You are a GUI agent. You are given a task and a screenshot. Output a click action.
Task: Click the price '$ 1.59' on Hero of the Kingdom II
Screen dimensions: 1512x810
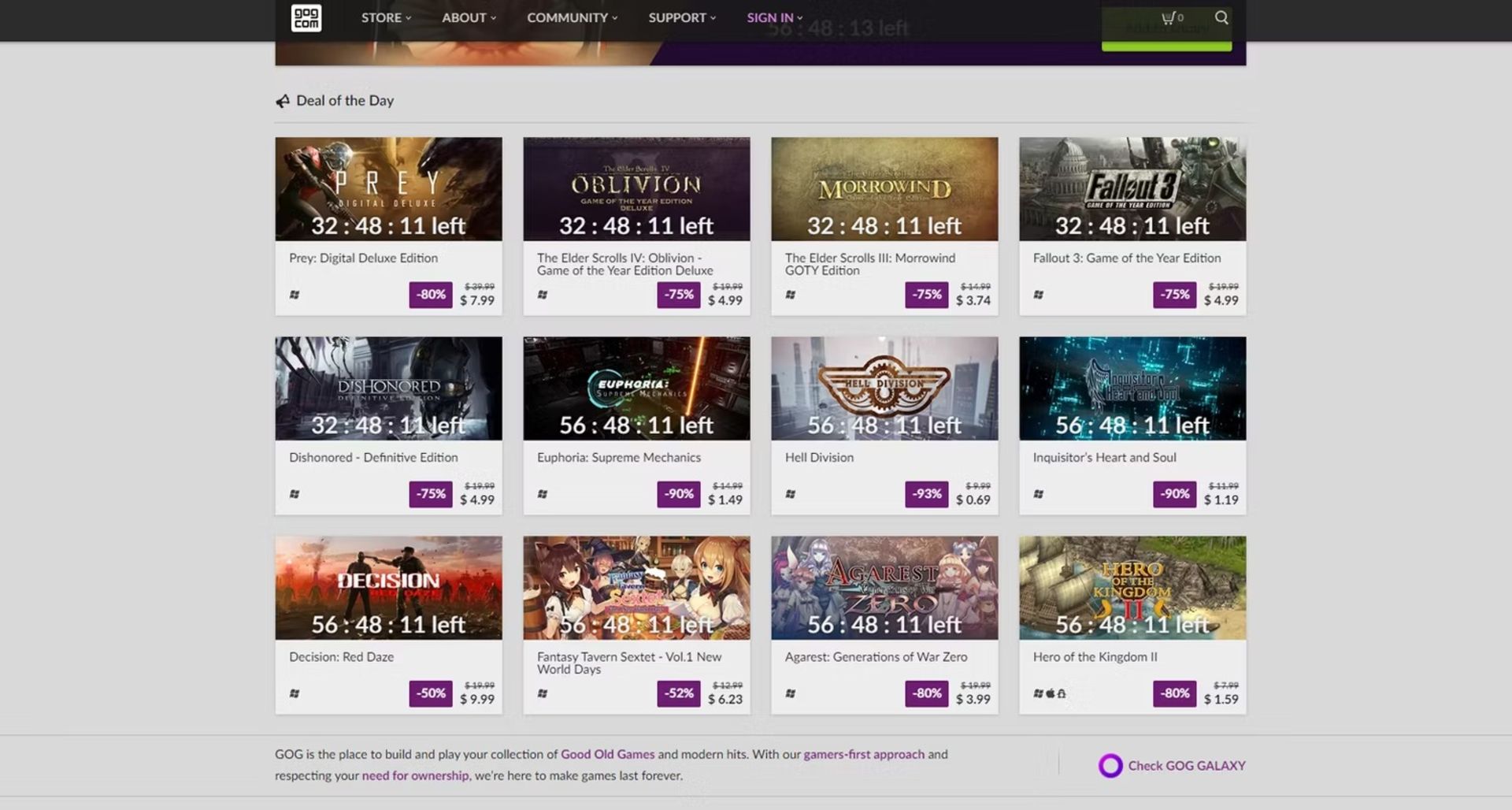(x=1221, y=699)
